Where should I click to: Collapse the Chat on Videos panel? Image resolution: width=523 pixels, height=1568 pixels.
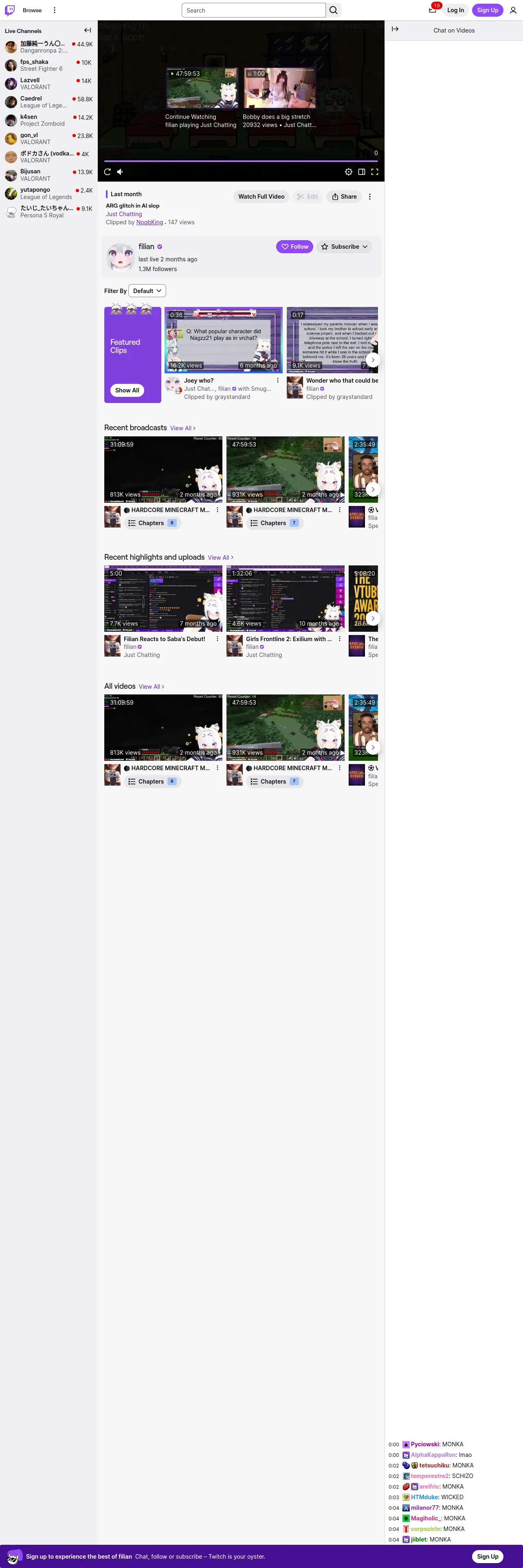pos(395,29)
